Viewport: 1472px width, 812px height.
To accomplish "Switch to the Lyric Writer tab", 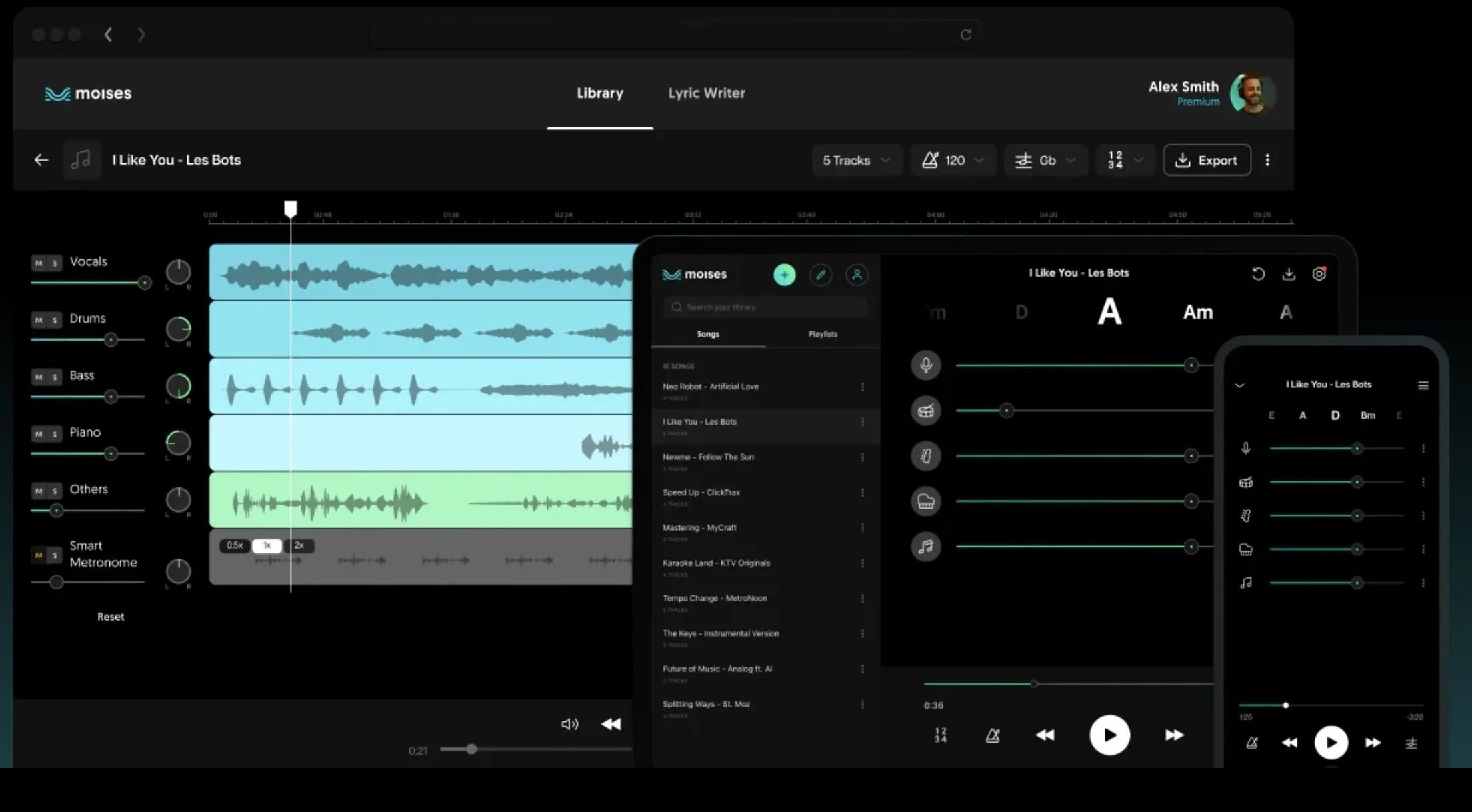I will 707,93.
